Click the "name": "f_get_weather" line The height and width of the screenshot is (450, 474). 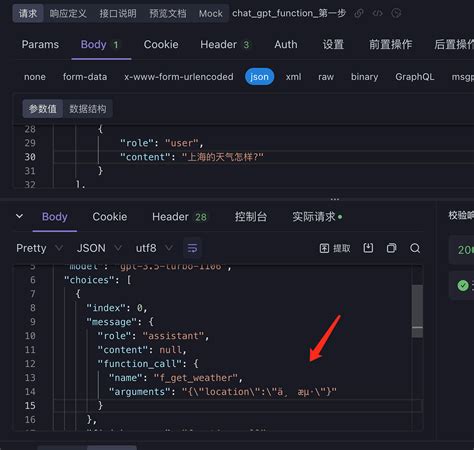(176, 378)
